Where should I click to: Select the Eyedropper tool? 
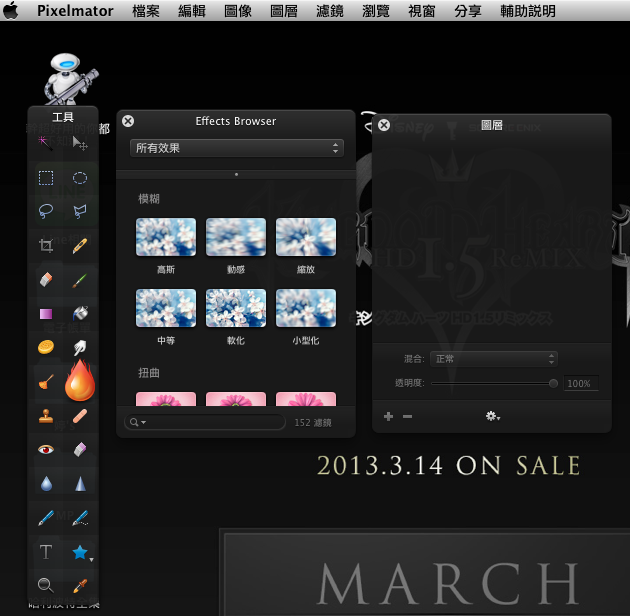coord(80,586)
